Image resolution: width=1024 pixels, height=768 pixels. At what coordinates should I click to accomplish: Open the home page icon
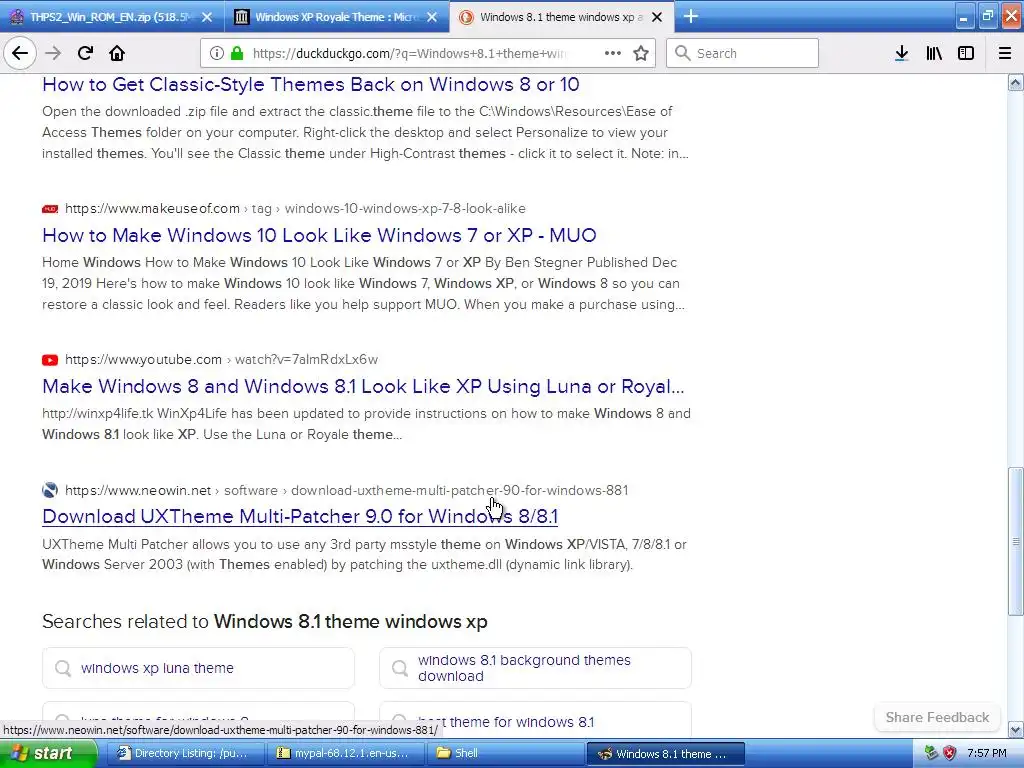(117, 53)
